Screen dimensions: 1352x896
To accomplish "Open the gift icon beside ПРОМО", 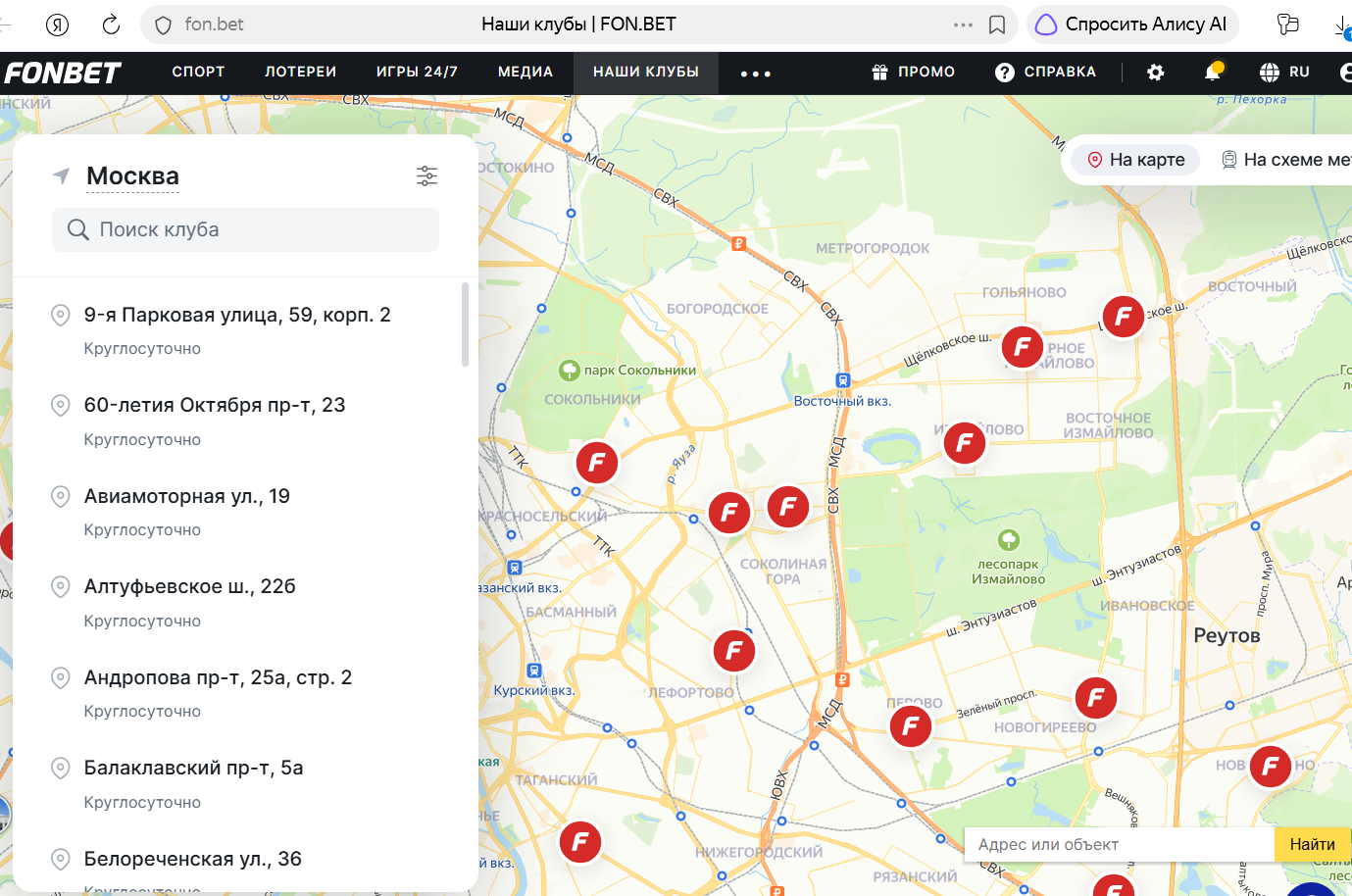I will tap(879, 72).
